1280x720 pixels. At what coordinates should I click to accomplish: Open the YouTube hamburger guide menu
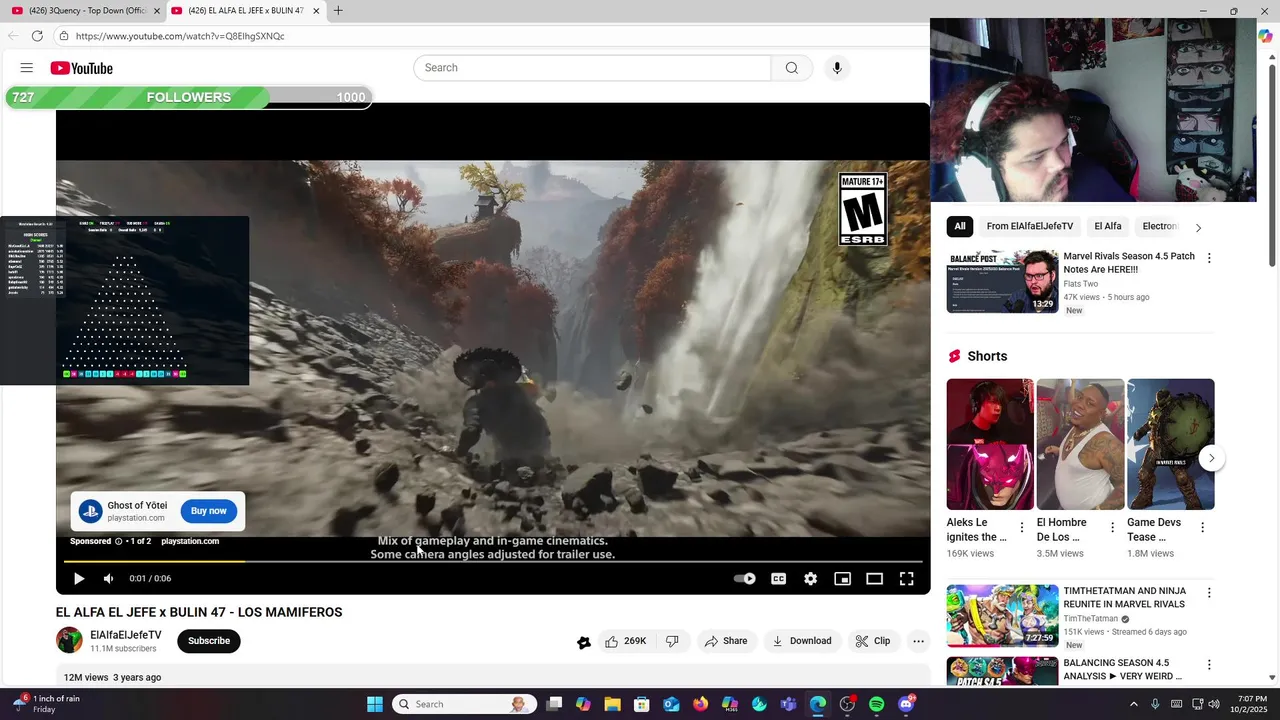(27, 68)
